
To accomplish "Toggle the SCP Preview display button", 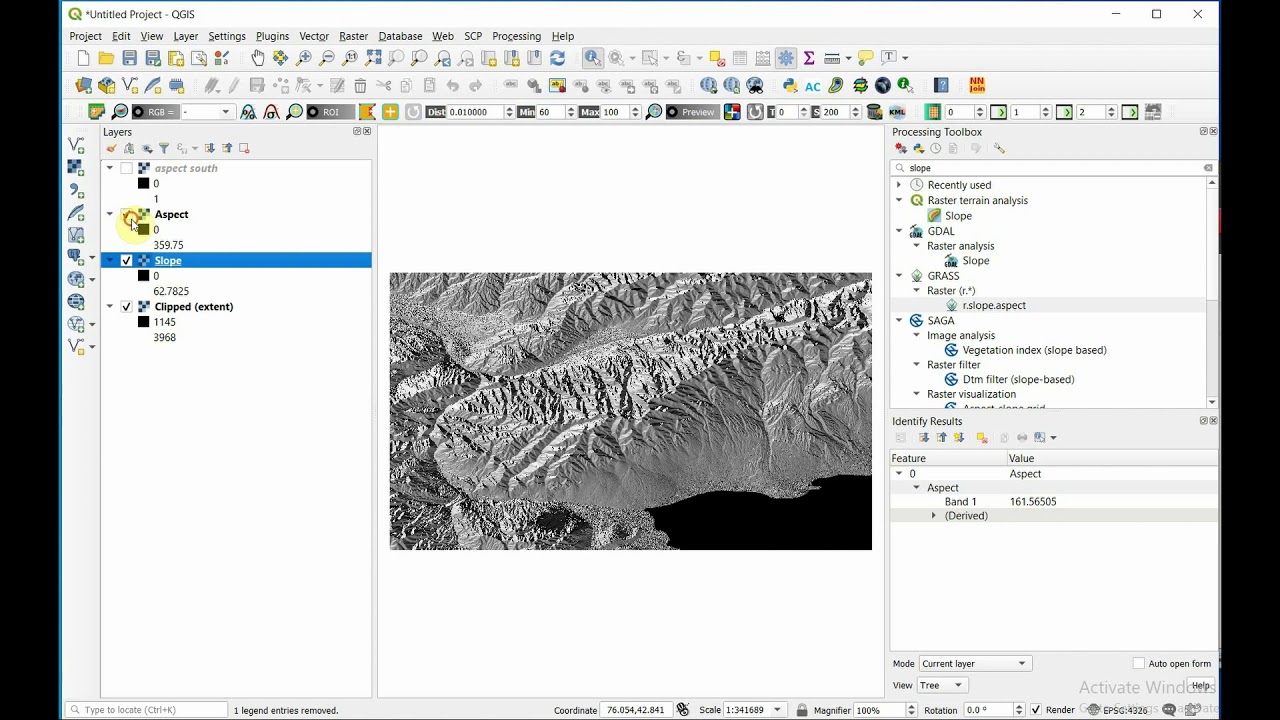I will tap(693, 112).
